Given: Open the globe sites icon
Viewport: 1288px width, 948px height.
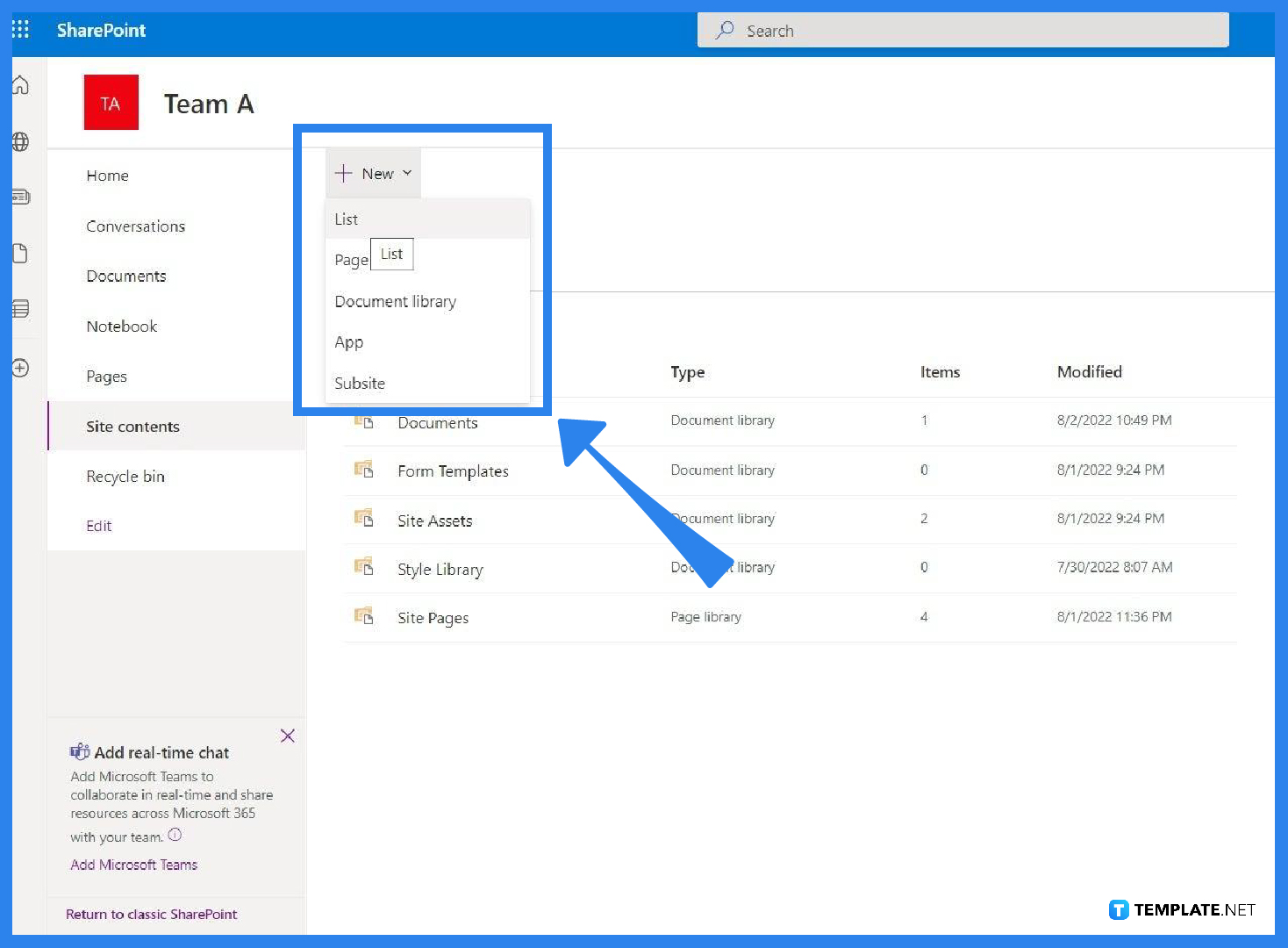Looking at the screenshot, I should coord(20,141).
